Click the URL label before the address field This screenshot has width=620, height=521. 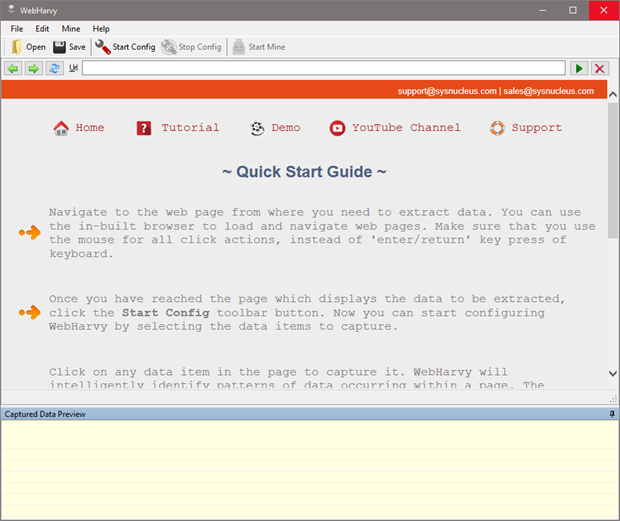pyautogui.click(x=74, y=68)
